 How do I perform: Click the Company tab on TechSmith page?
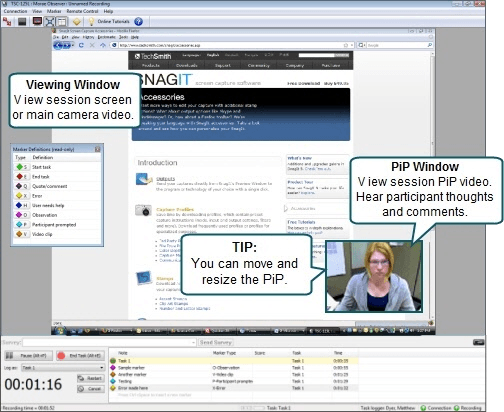coord(295,65)
